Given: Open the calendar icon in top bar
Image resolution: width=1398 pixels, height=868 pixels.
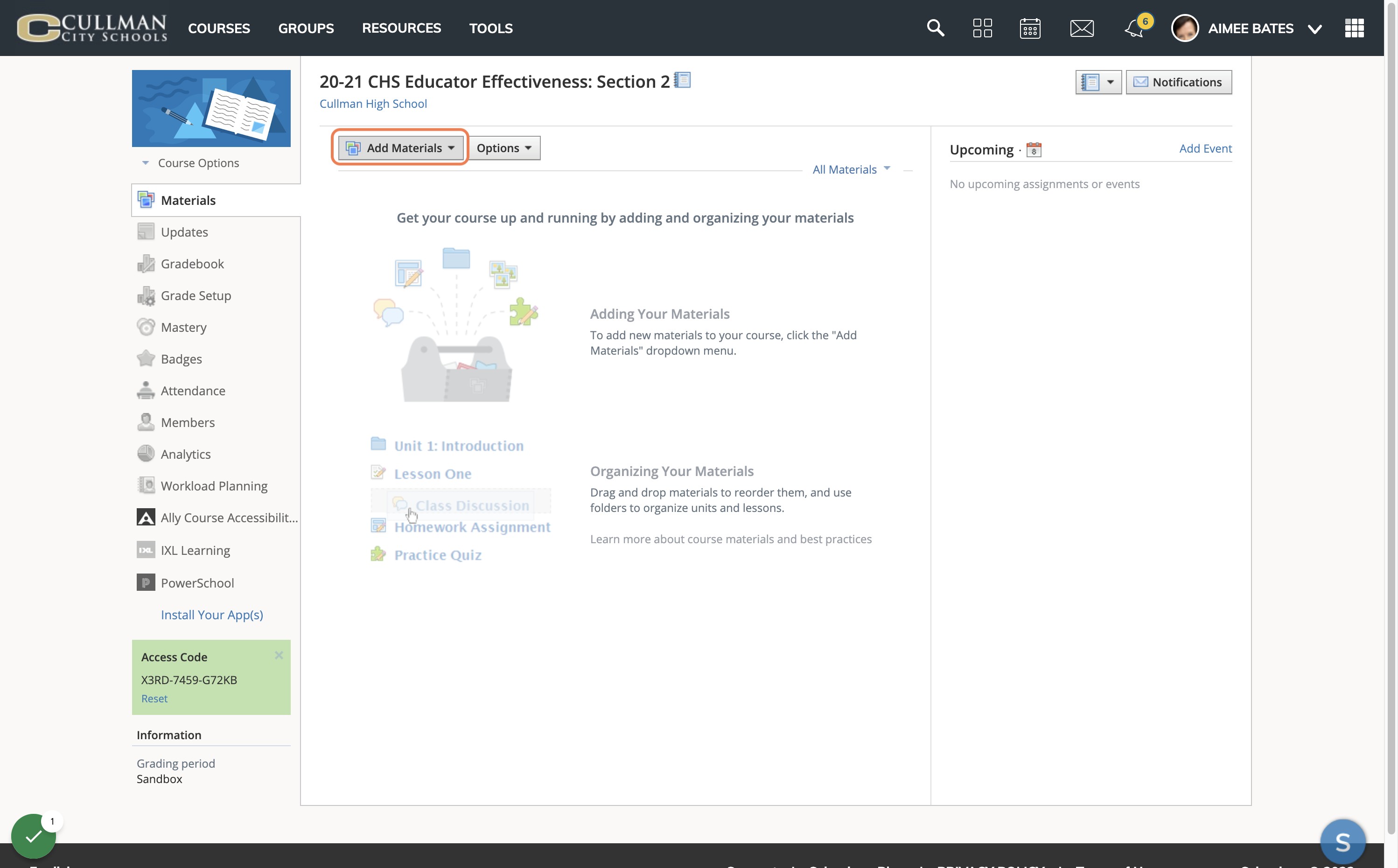Looking at the screenshot, I should [x=1030, y=28].
